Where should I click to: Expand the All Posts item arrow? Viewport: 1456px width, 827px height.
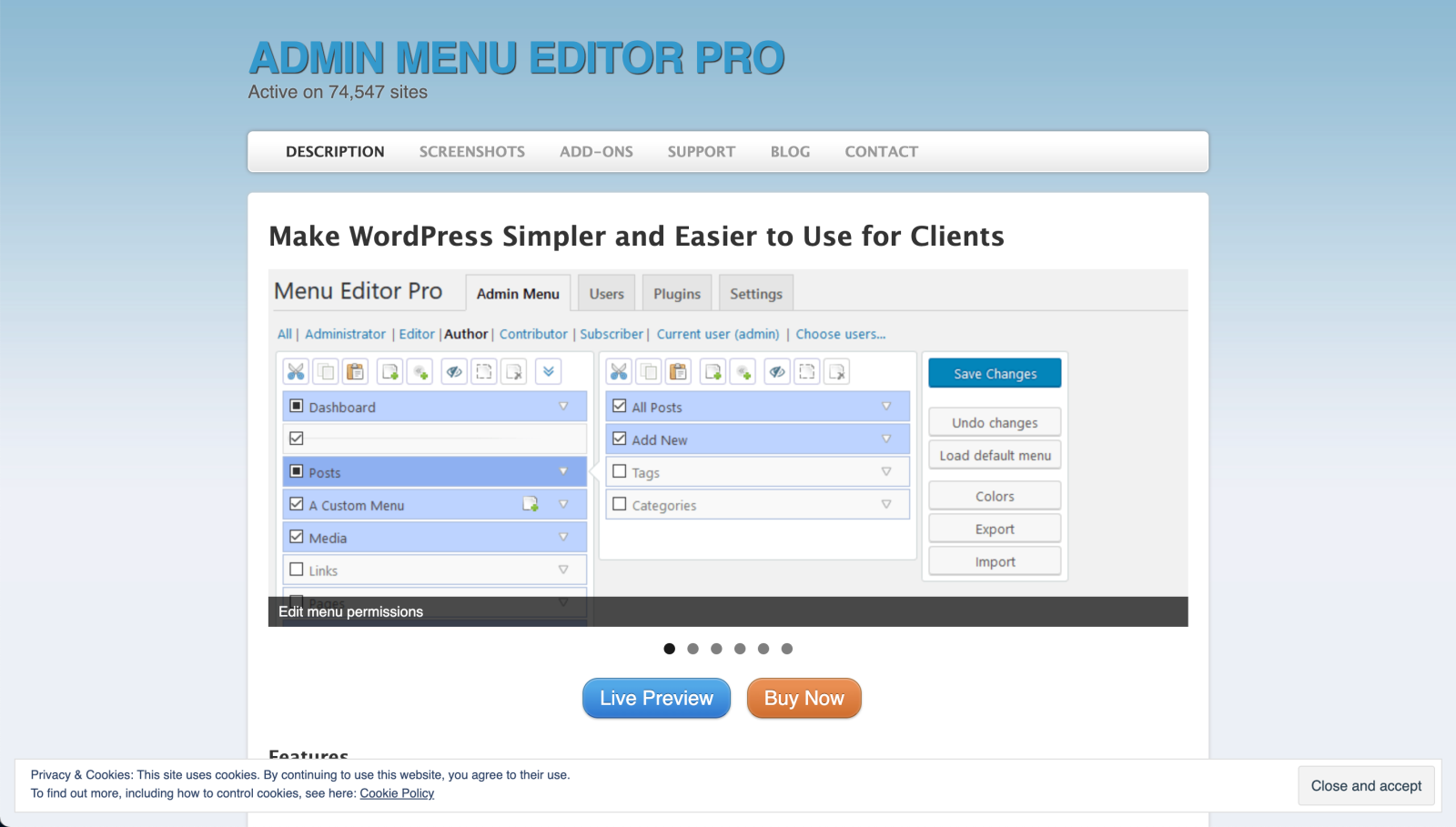(886, 407)
